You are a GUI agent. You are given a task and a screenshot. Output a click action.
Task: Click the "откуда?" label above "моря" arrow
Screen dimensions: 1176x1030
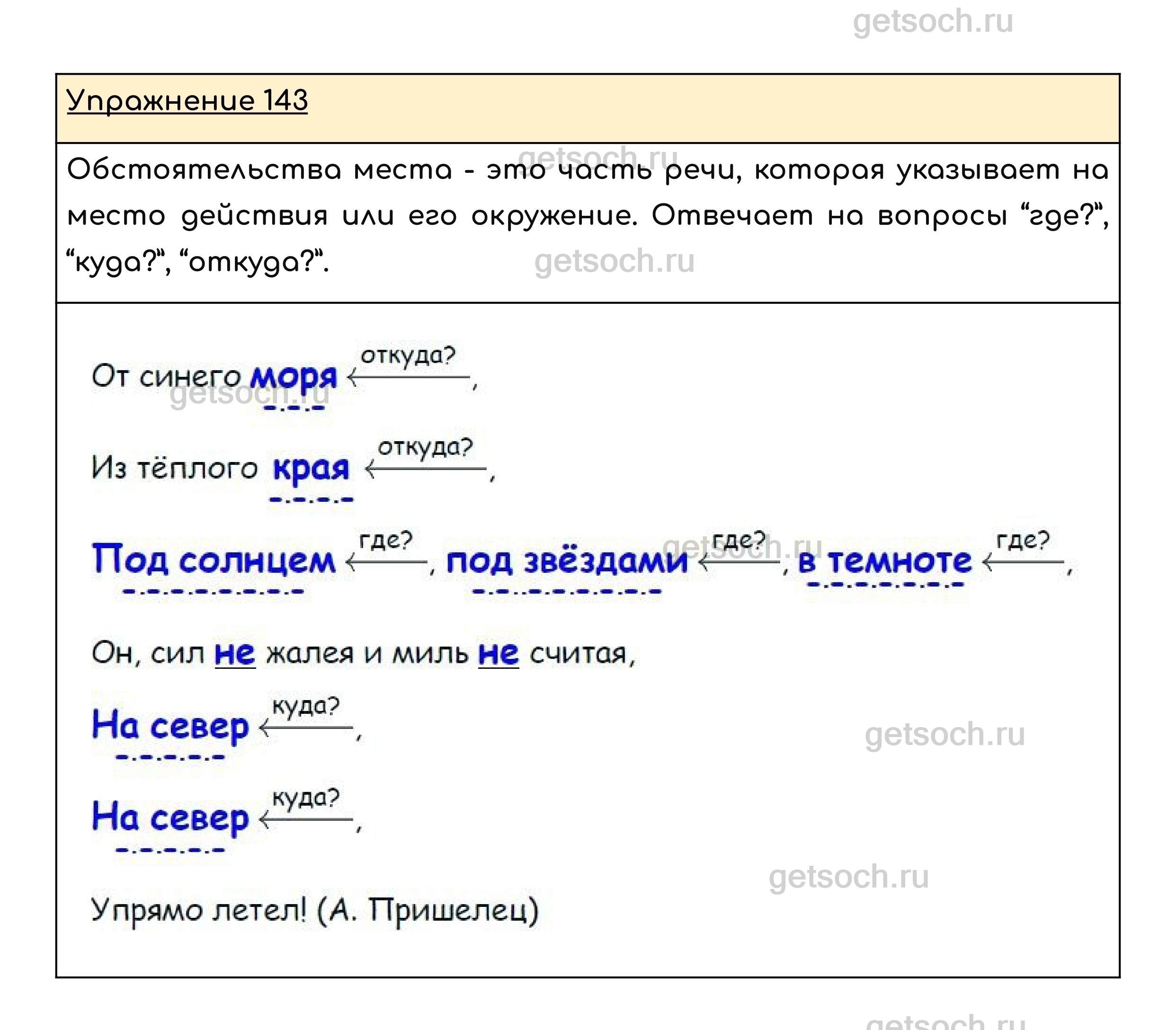(x=408, y=356)
